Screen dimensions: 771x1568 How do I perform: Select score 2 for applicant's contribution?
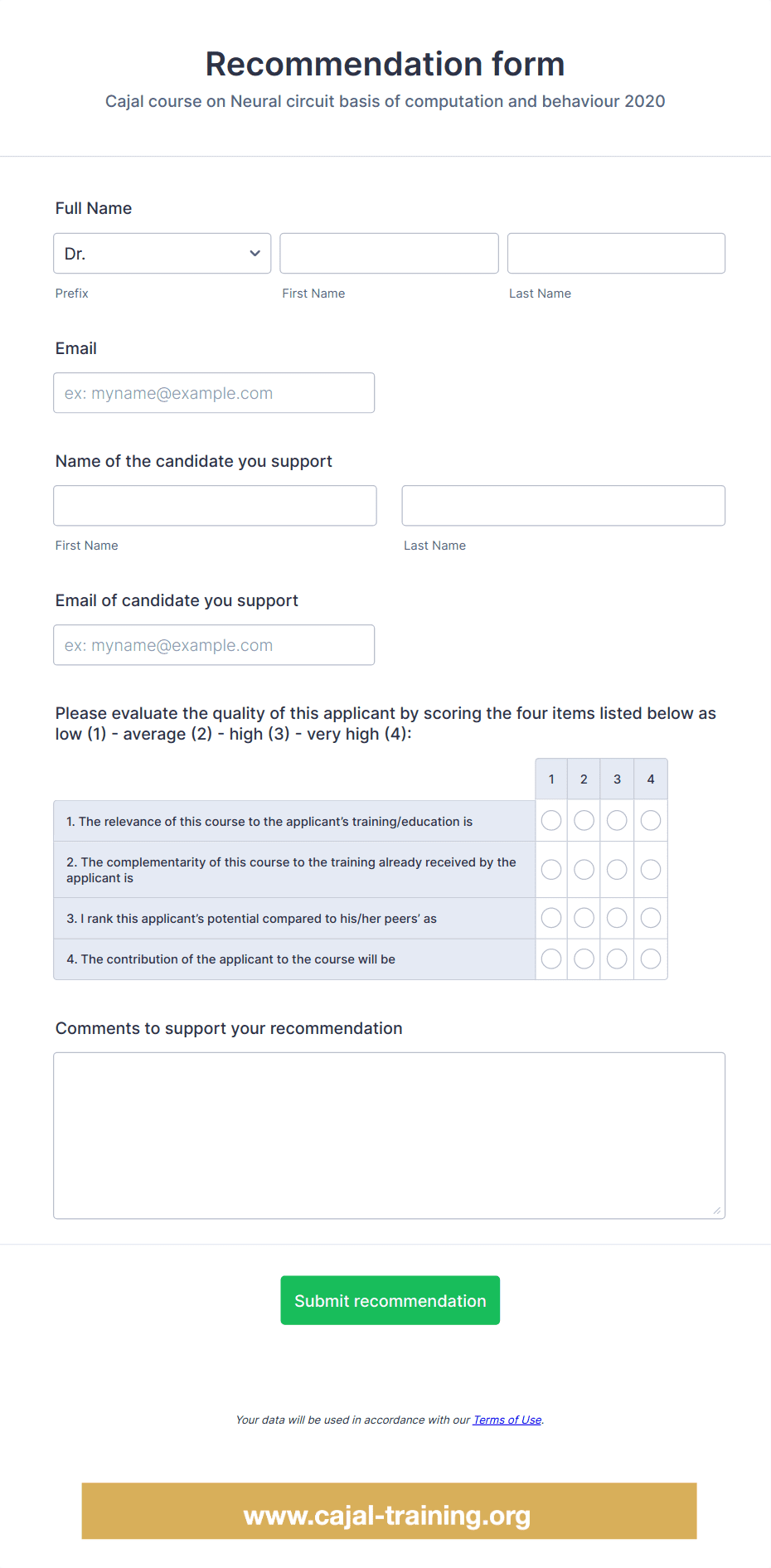point(584,958)
